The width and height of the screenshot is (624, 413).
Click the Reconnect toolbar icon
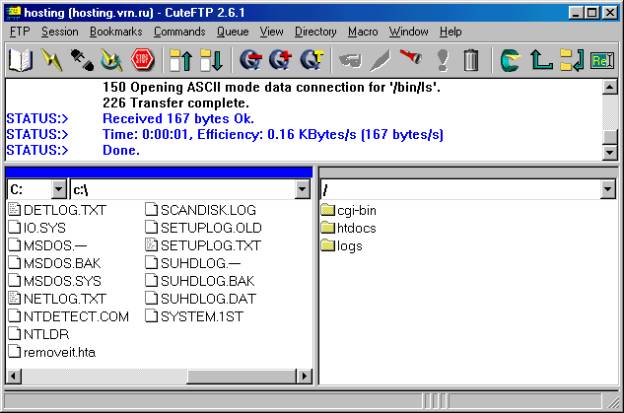click(x=111, y=60)
